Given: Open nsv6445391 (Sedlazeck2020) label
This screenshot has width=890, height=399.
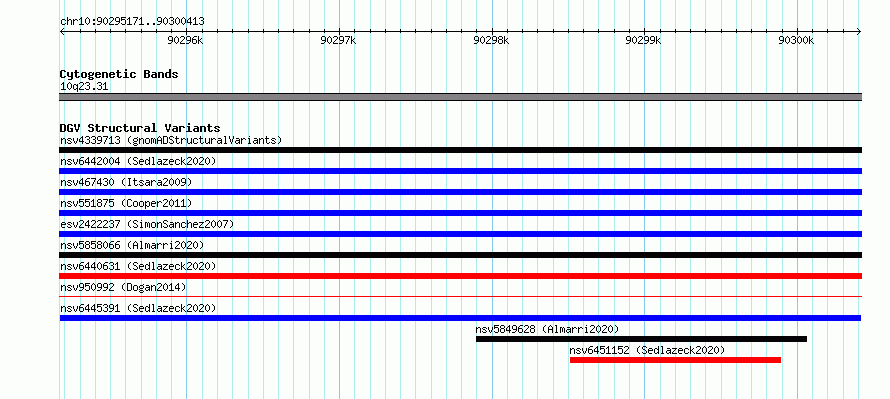Looking at the screenshot, I should pyautogui.click(x=138, y=308).
